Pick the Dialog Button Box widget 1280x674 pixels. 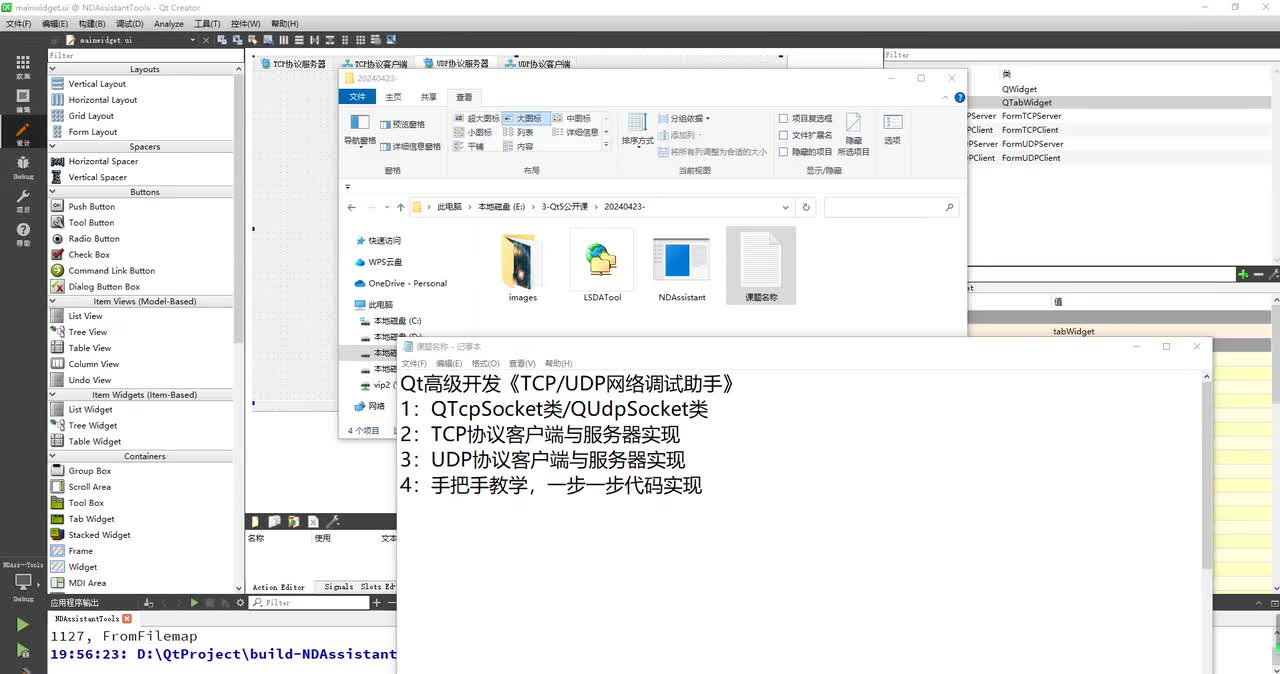pos(104,286)
